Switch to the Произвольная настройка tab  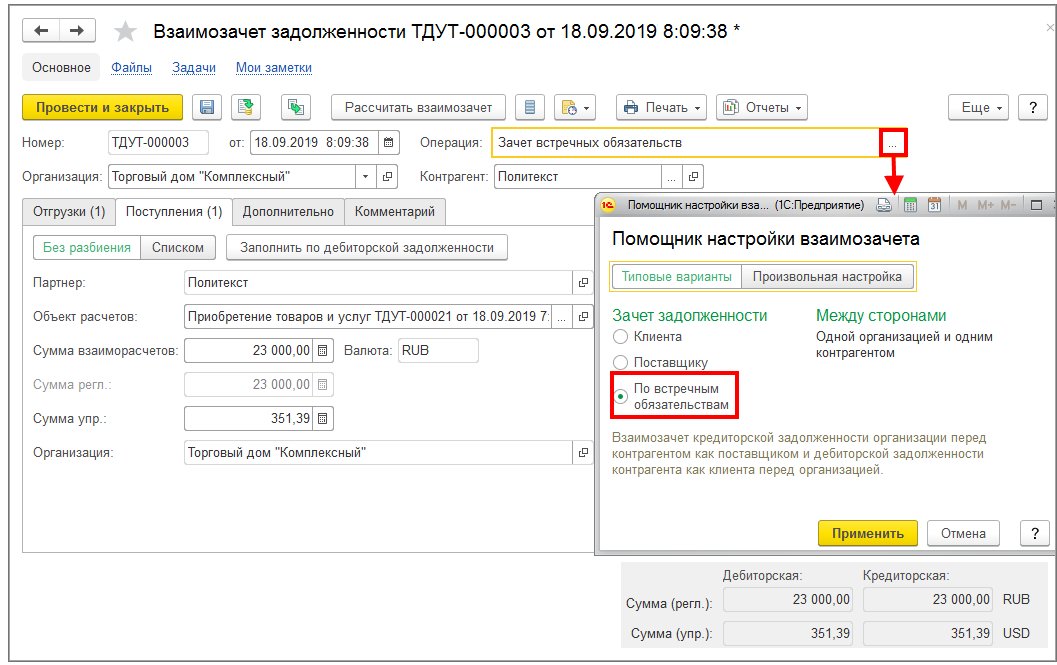[x=827, y=277]
